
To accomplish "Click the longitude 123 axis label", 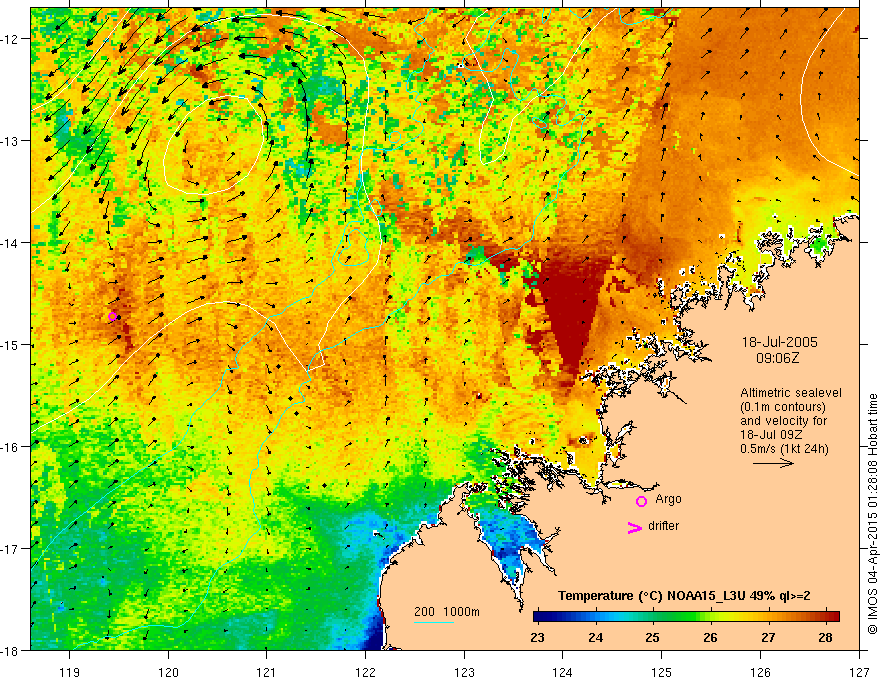I will coord(464,672).
